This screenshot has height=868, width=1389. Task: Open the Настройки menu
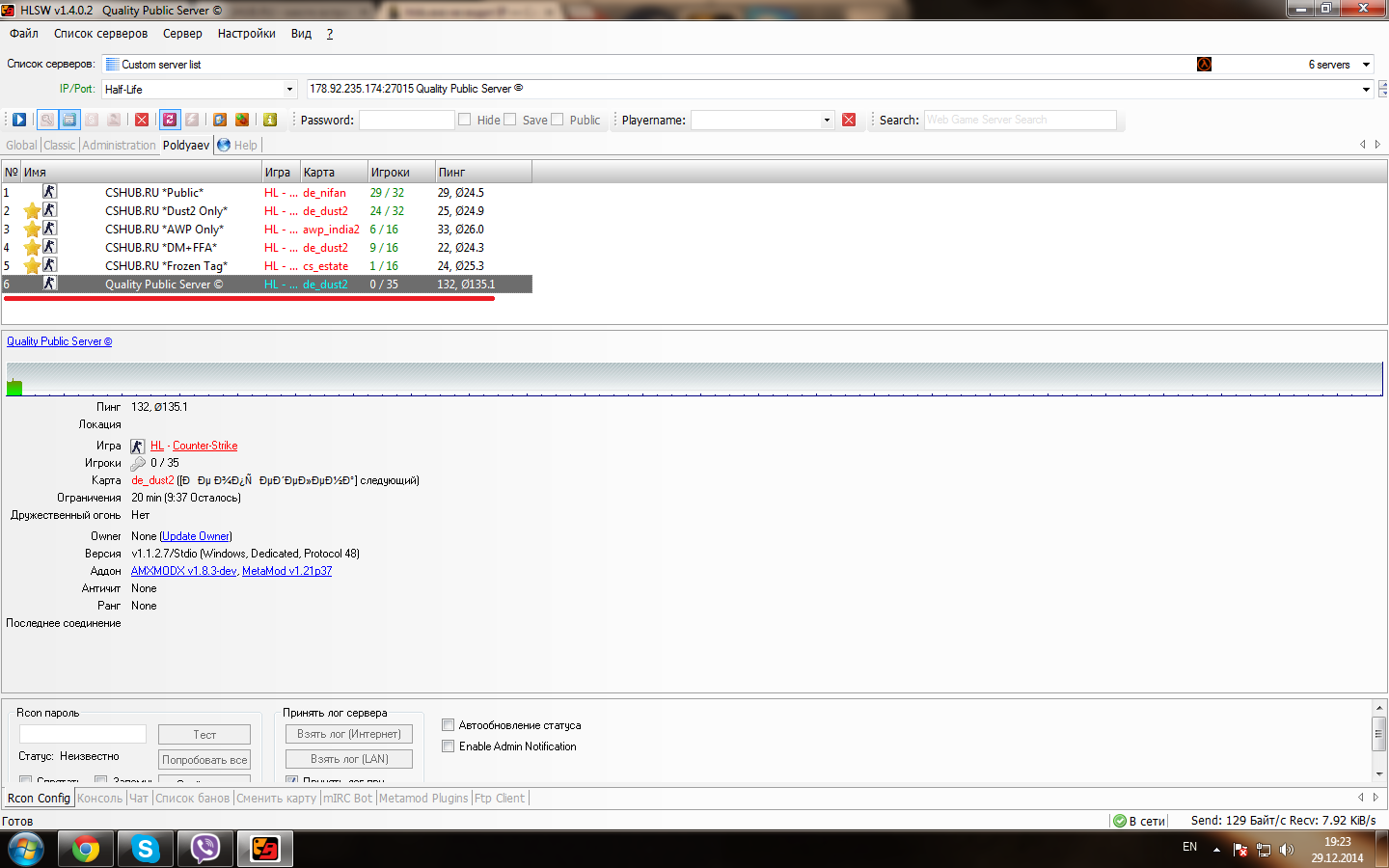[x=247, y=34]
